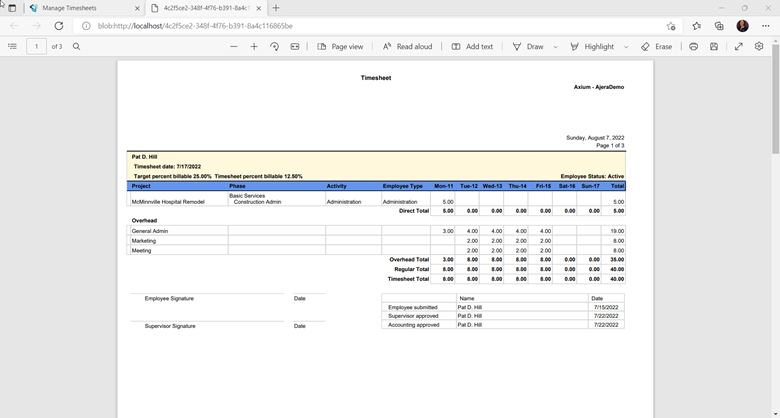
Task: Open PDF settings gear
Action: [759, 46]
